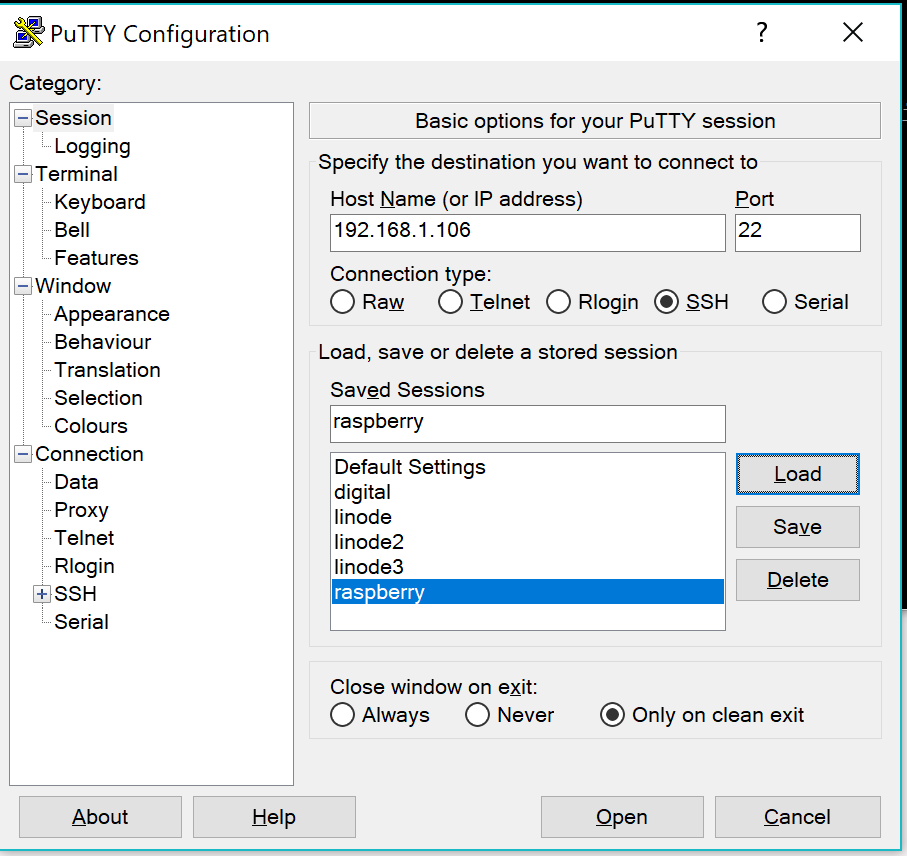Screen dimensions: 907x856
Task: Open the Behaviour category
Action: pos(102,342)
